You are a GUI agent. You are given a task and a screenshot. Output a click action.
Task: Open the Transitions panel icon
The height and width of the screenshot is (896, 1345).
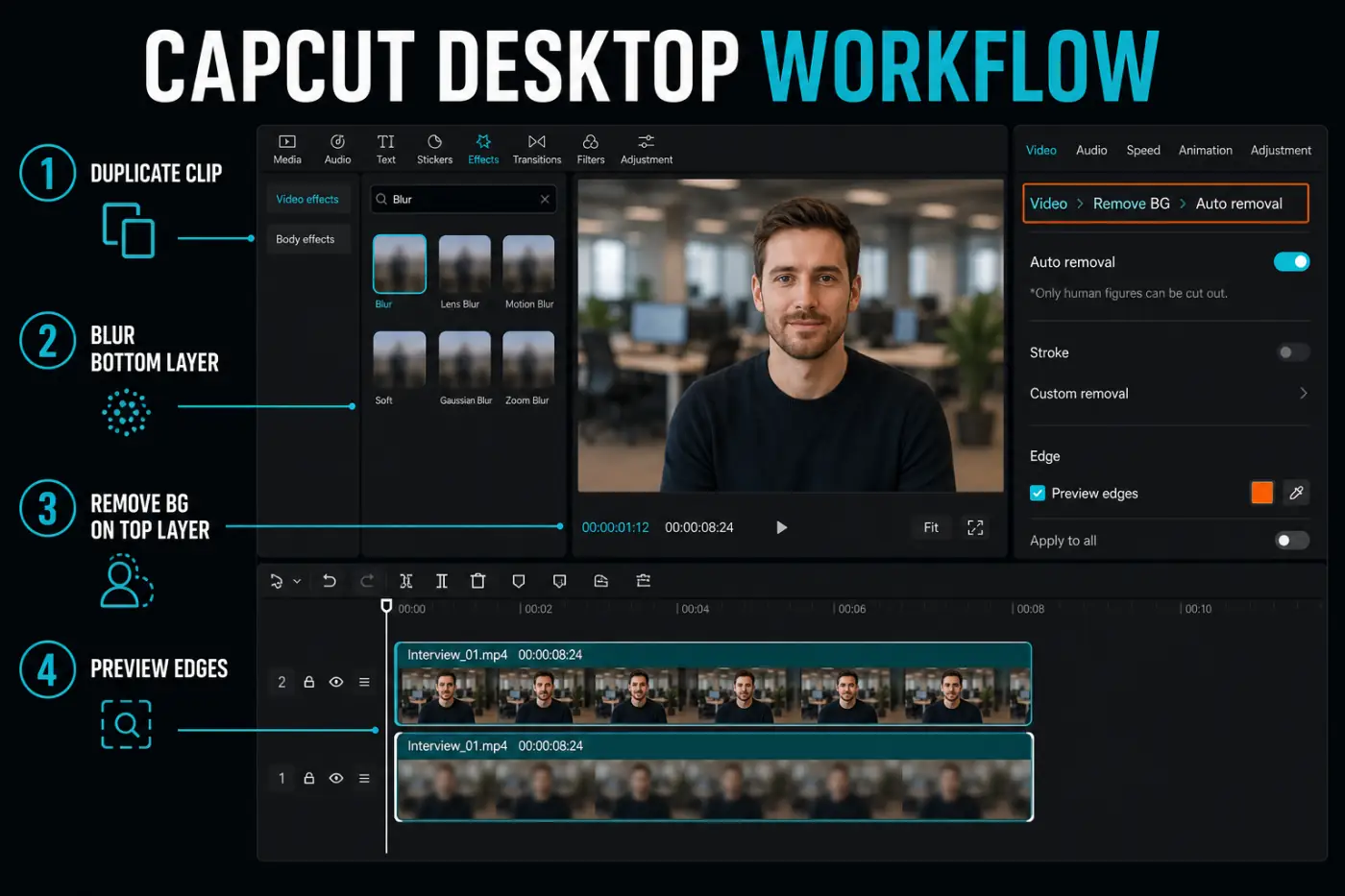tap(537, 142)
